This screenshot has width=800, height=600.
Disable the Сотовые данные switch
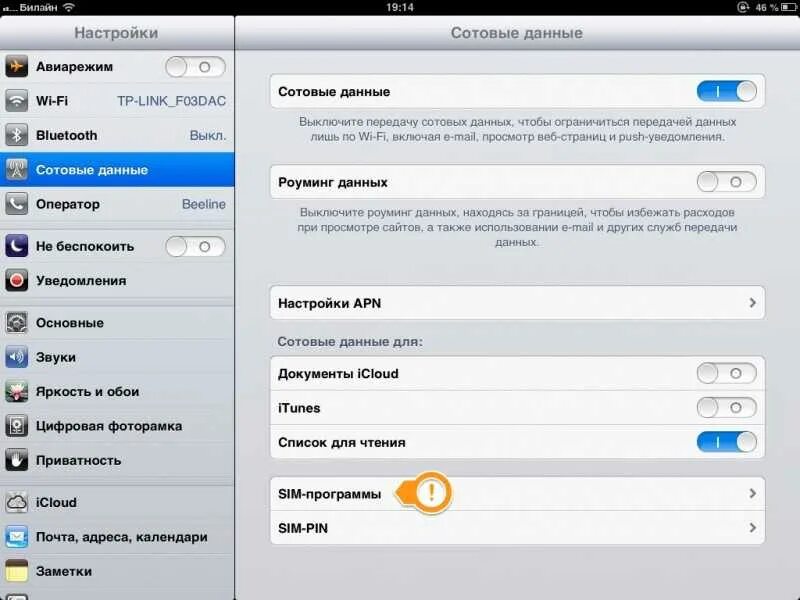click(727, 92)
